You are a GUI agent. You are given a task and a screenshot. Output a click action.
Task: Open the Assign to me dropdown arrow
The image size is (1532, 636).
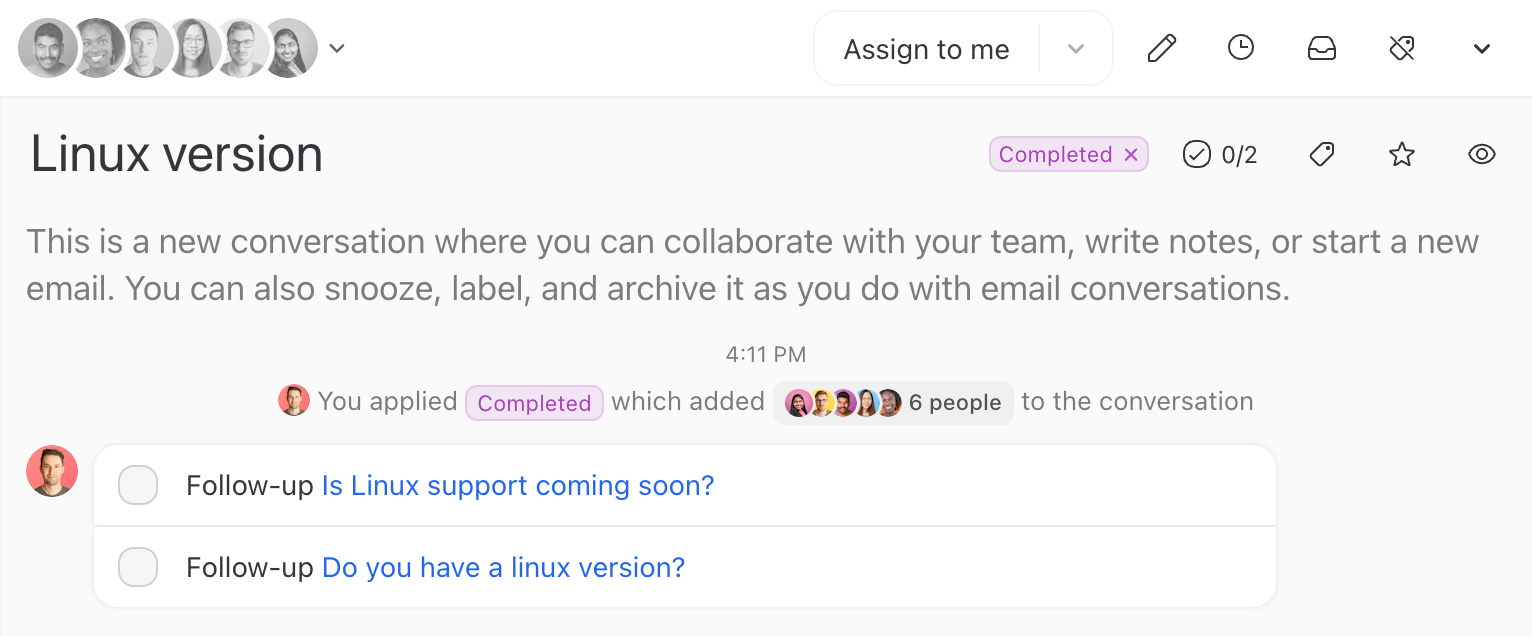pos(1076,47)
